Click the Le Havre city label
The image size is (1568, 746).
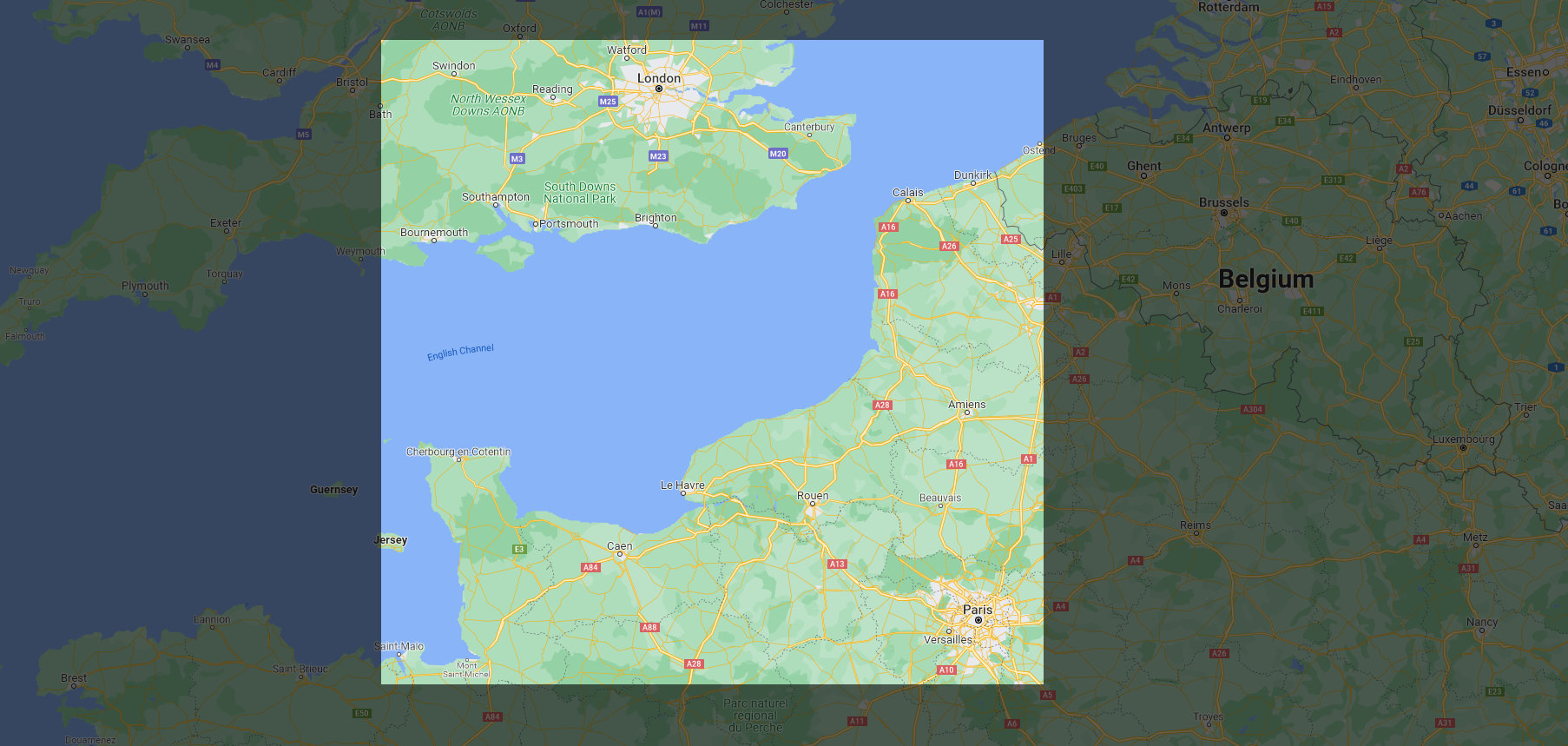tap(682, 485)
